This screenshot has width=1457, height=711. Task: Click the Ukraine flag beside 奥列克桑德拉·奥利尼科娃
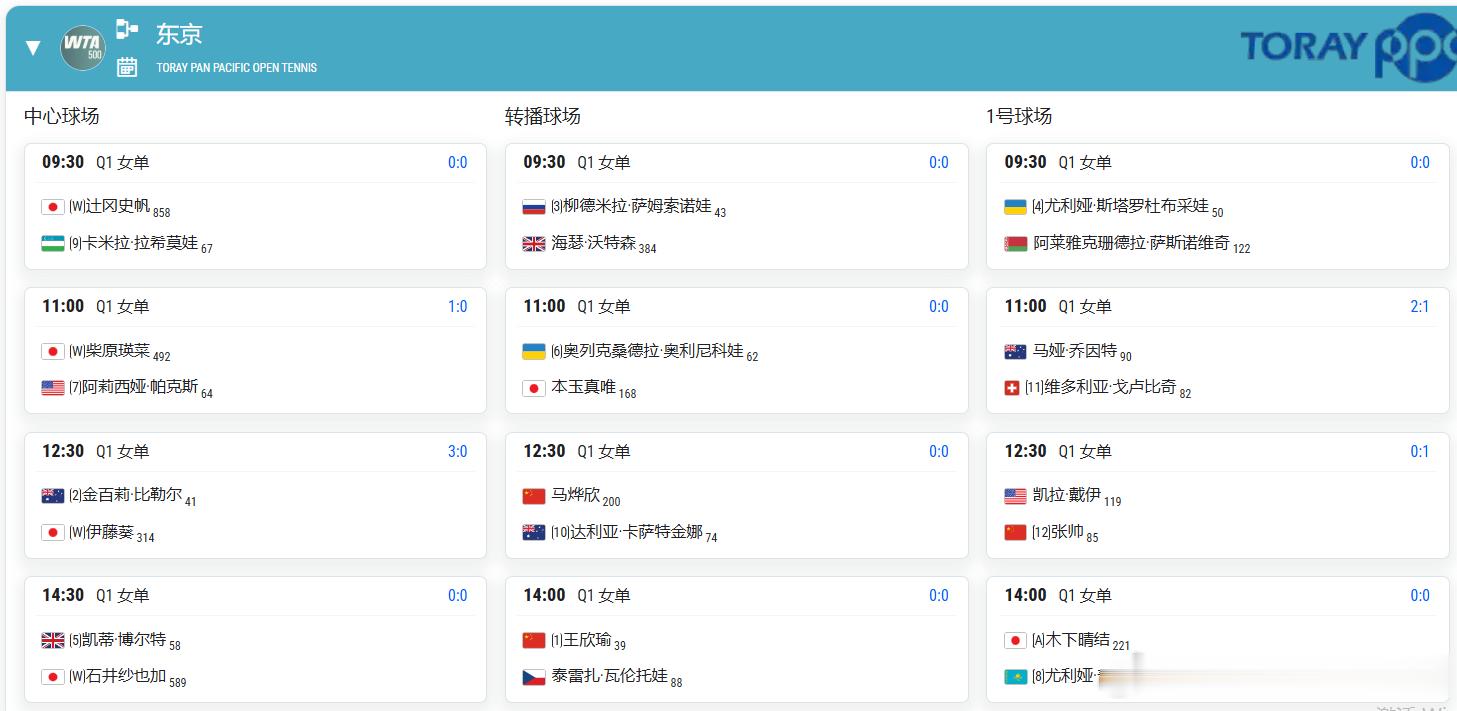click(534, 351)
